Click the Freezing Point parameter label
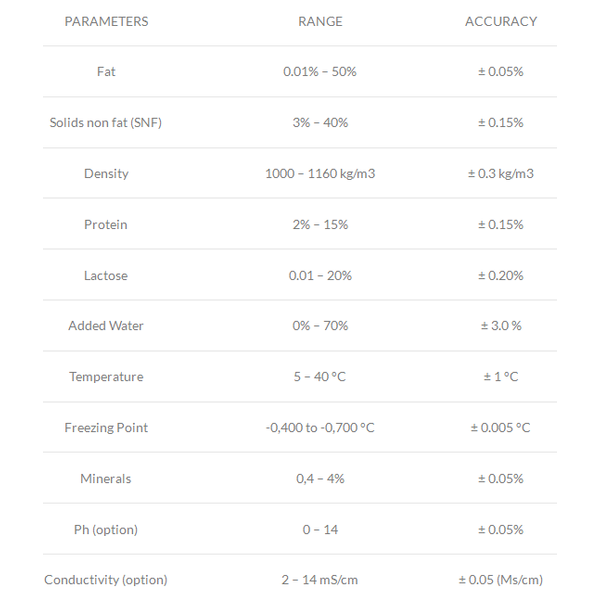The width and height of the screenshot is (600, 600). (106, 427)
